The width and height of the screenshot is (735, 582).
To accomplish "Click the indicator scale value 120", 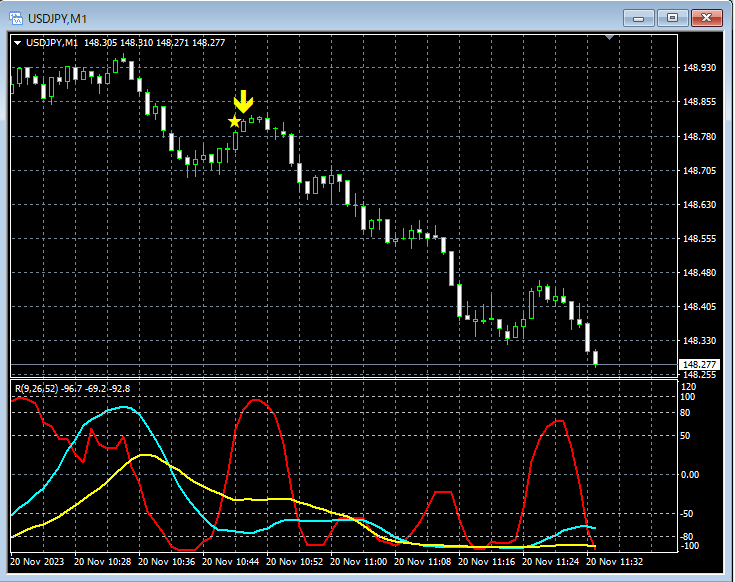I will (689, 387).
